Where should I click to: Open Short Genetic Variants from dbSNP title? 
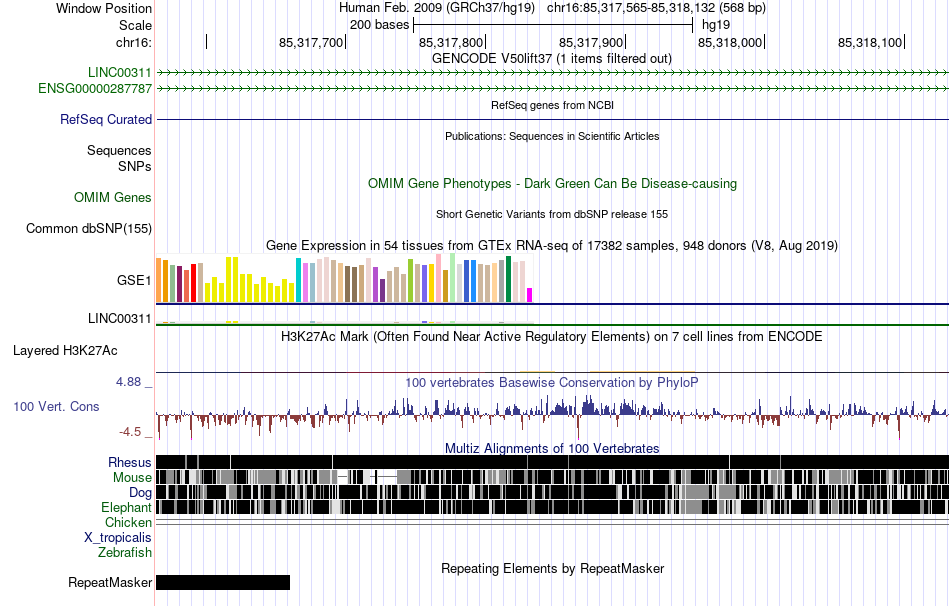[x=552, y=215]
